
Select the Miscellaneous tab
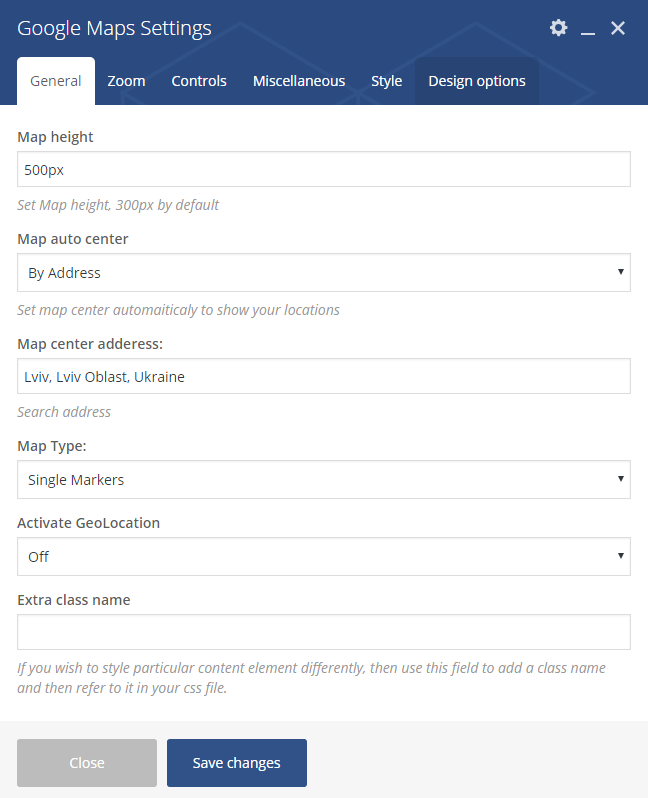click(x=299, y=81)
